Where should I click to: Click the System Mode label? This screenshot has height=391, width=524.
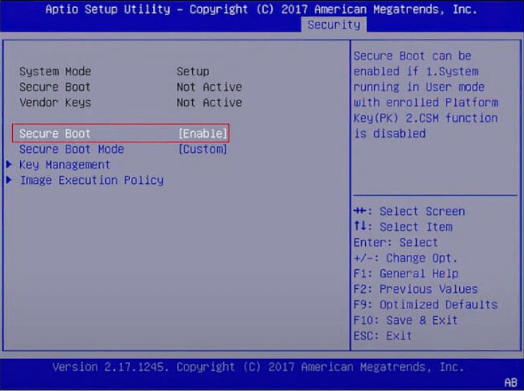(55, 71)
